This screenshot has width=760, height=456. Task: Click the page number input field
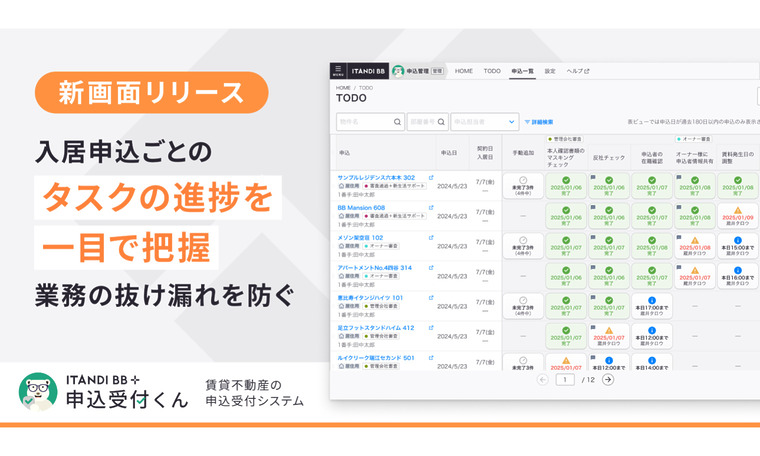(x=566, y=379)
